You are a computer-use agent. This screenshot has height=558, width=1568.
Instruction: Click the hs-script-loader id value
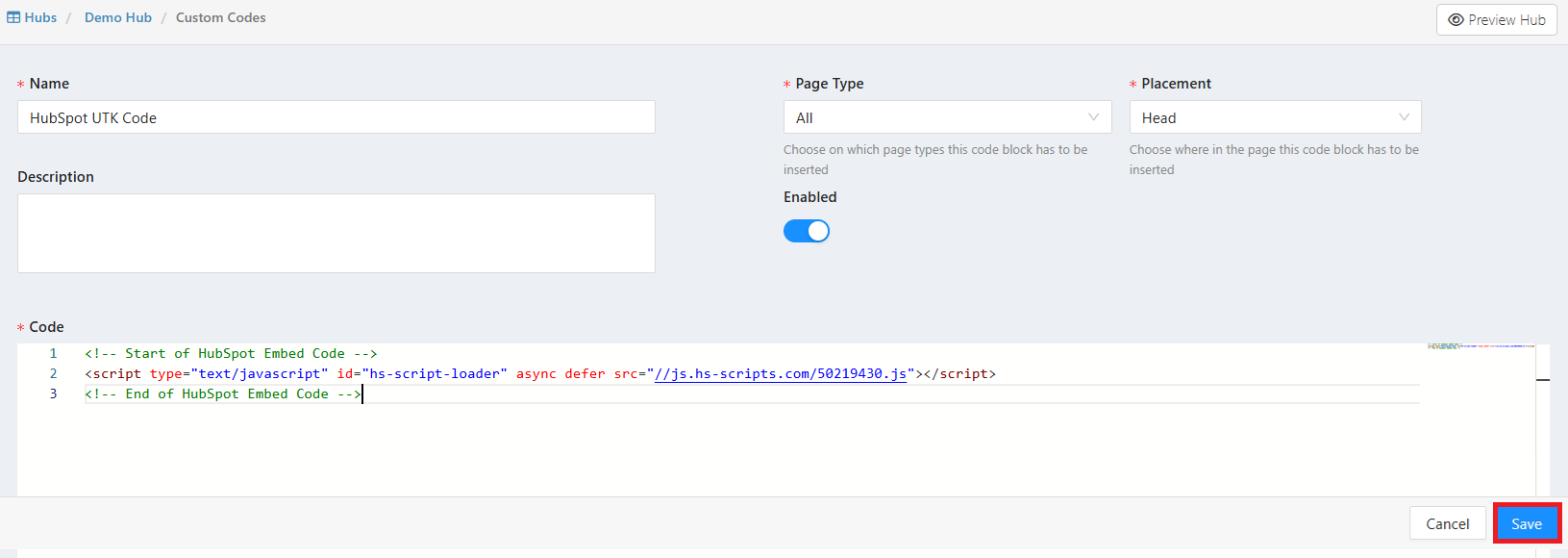(434, 373)
